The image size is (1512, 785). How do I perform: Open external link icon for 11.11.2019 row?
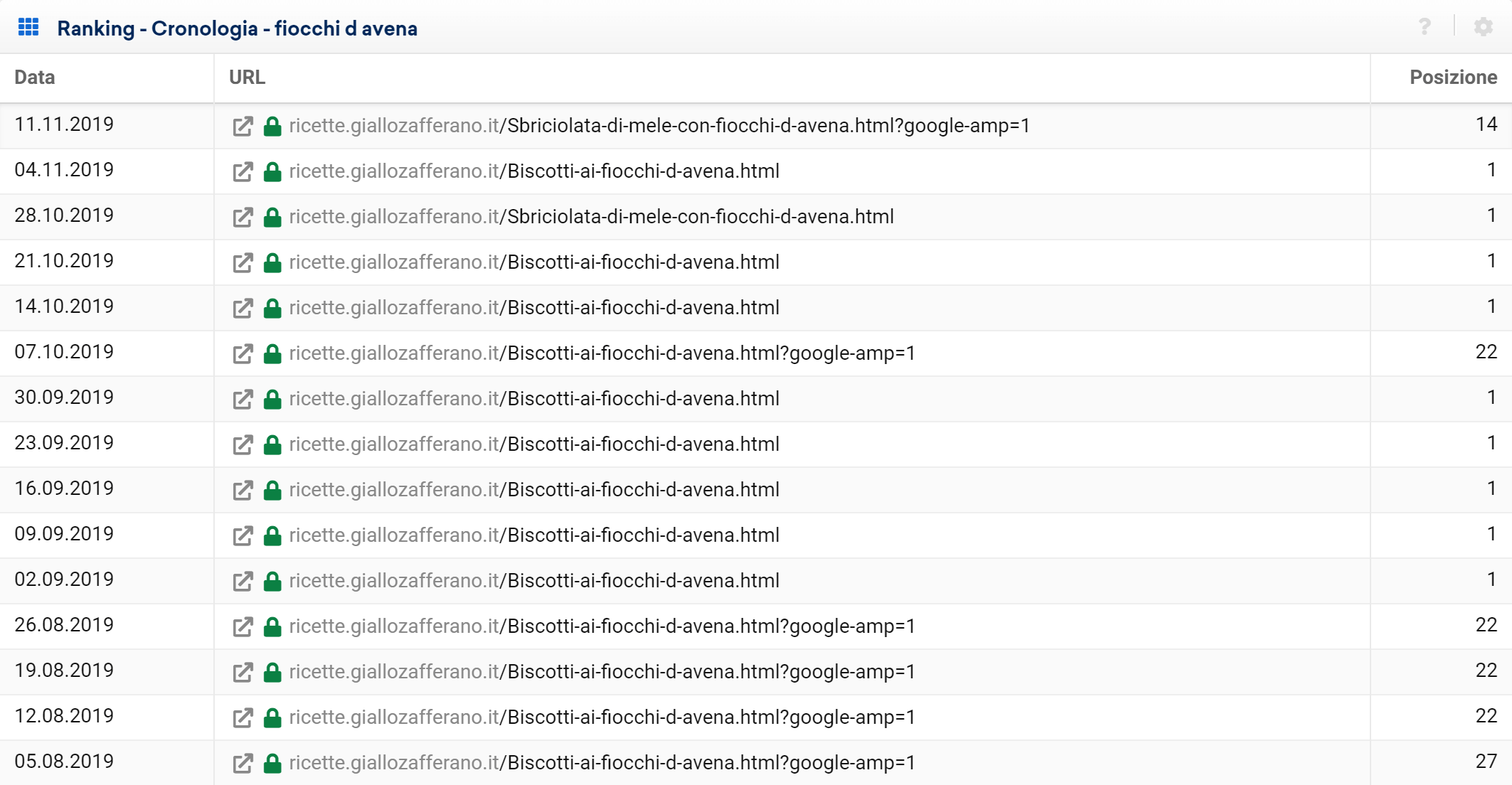point(243,127)
